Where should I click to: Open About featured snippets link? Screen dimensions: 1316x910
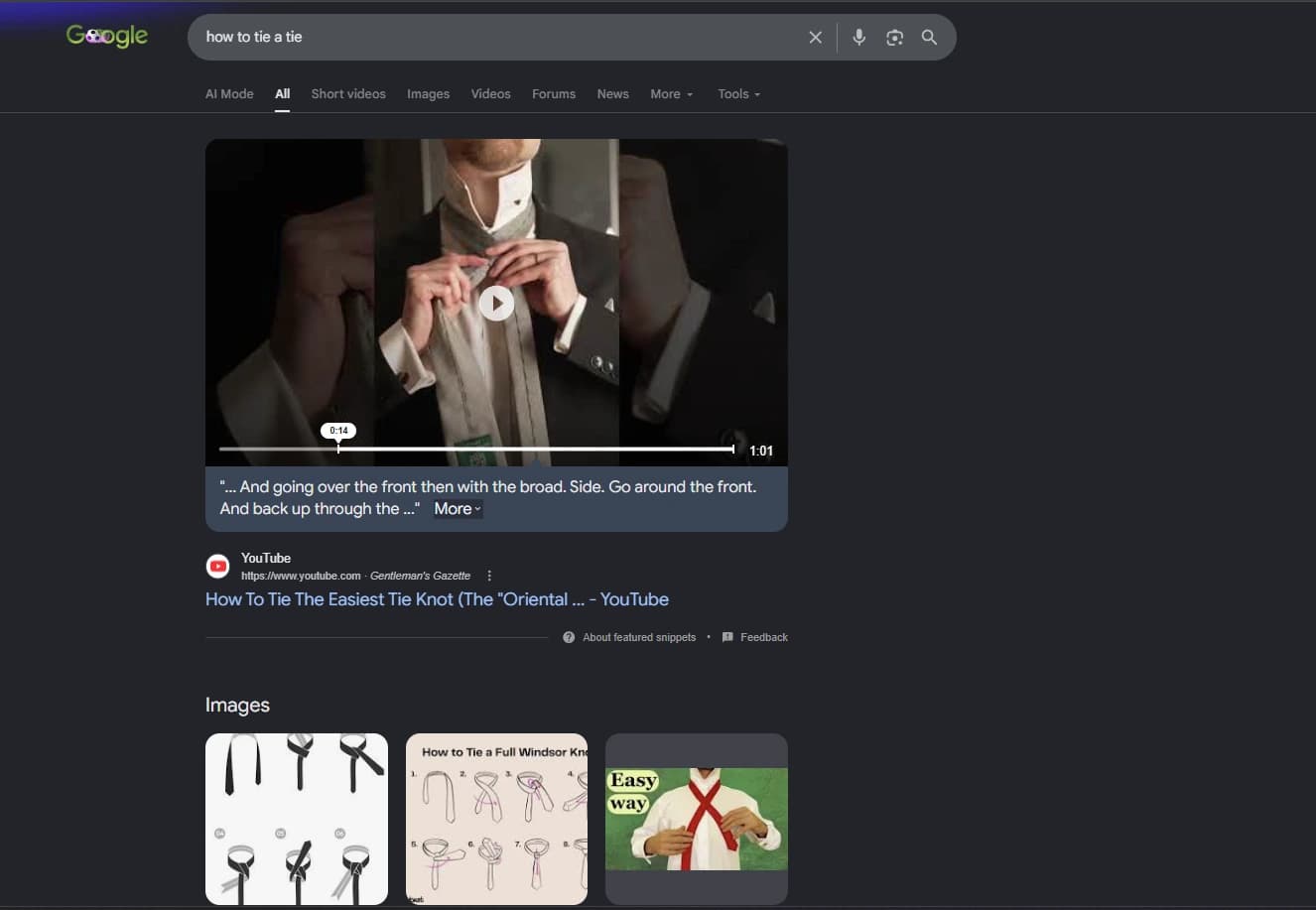(639, 637)
